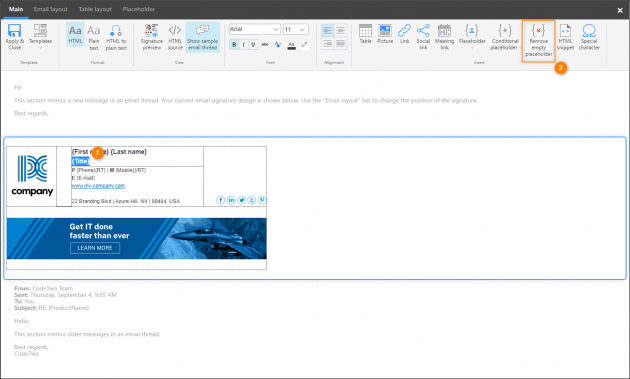
Task: Open the Signature preview
Action: pos(152,37)
